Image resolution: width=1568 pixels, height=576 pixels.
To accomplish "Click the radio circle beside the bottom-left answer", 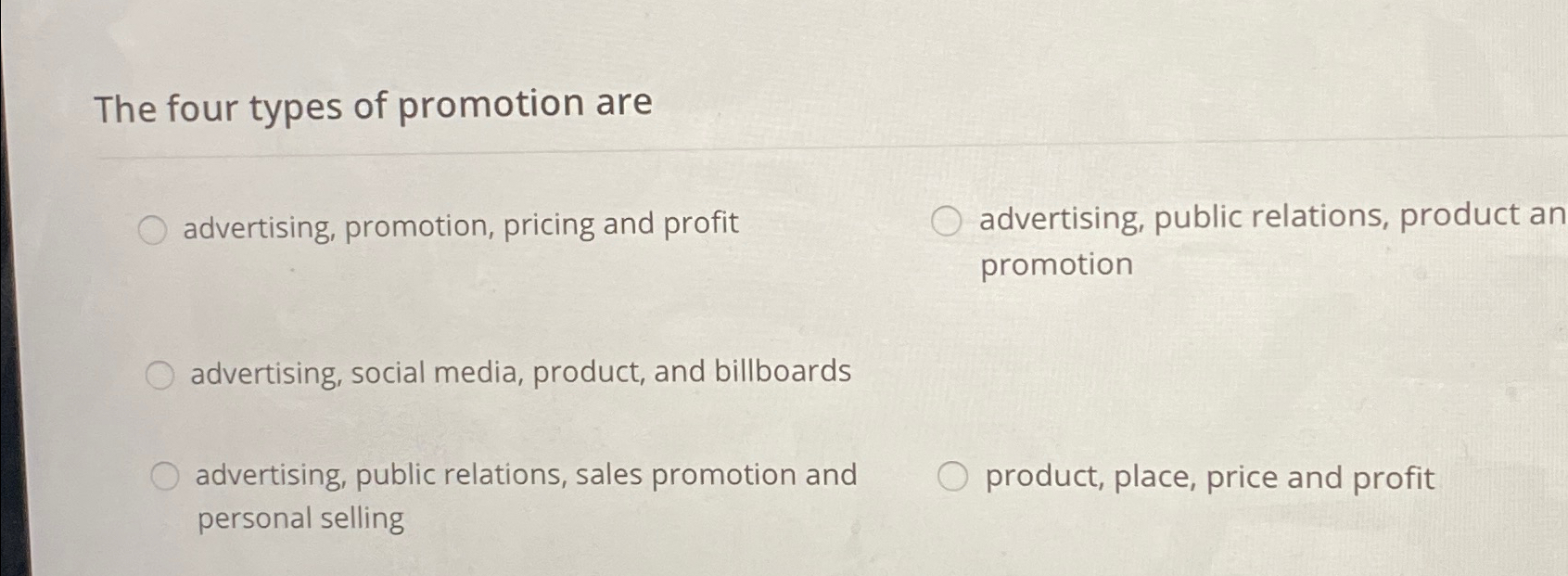I will [x=167, y=475].
